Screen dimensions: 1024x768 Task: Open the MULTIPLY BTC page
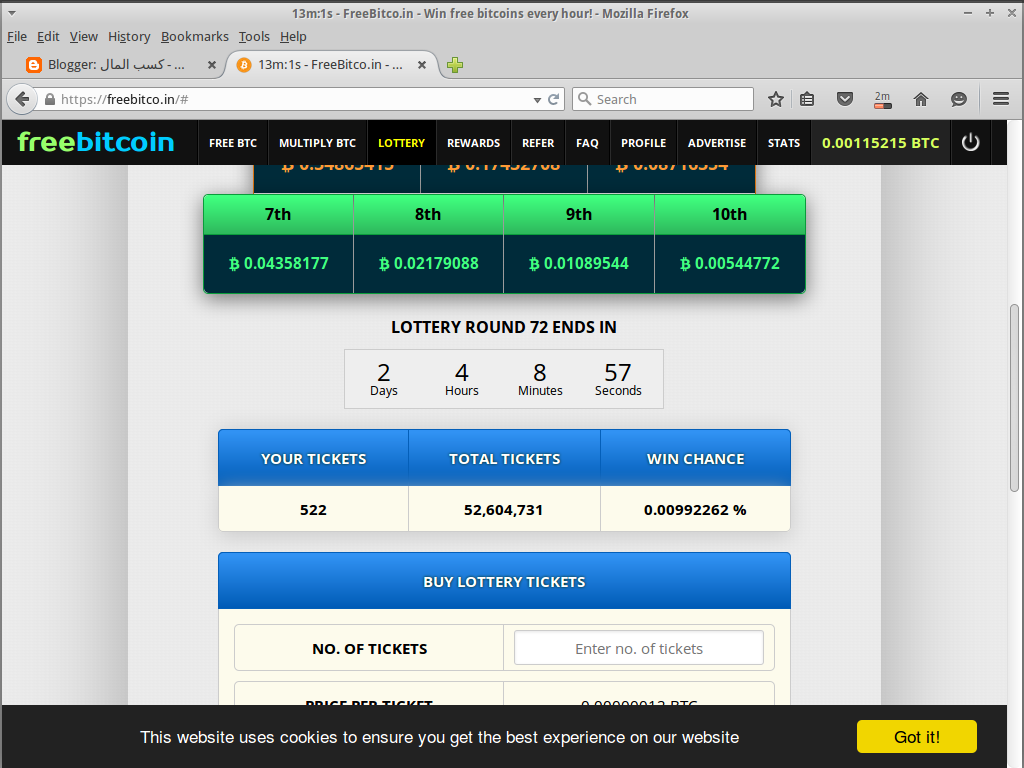click(317, 142)
